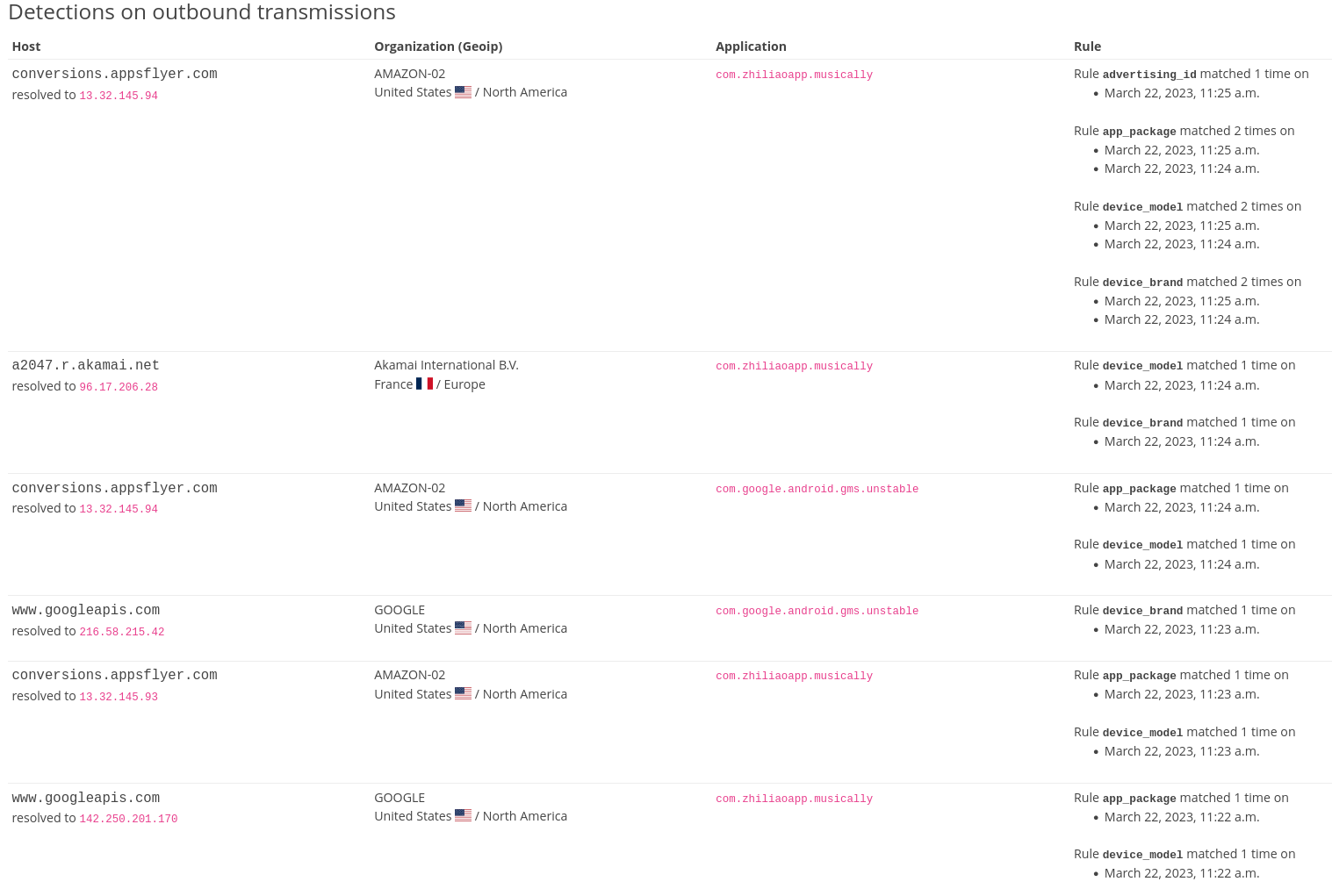Open IP address 216.58.215.42
Image resolution: width=1332 pixels, height=896 pixels.
122,632
